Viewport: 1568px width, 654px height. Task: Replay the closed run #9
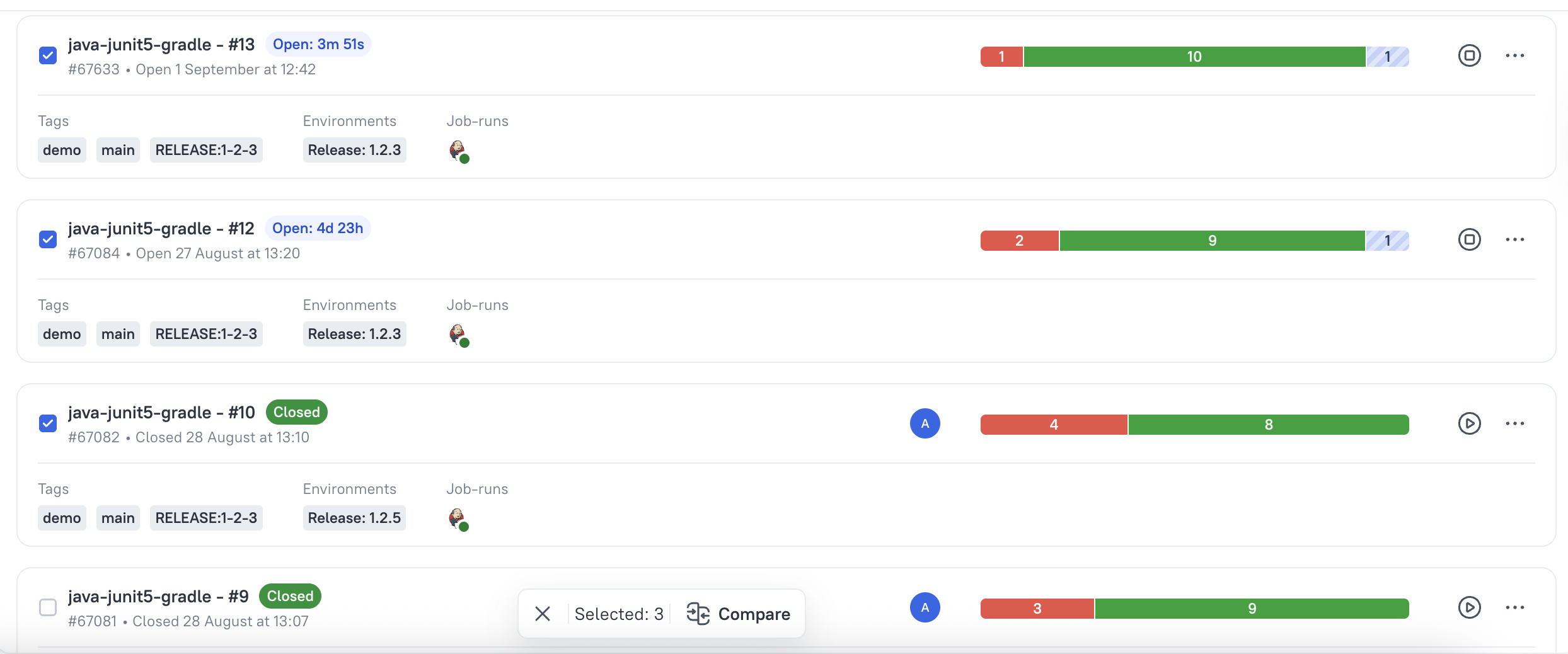[x=1470, y=607]
